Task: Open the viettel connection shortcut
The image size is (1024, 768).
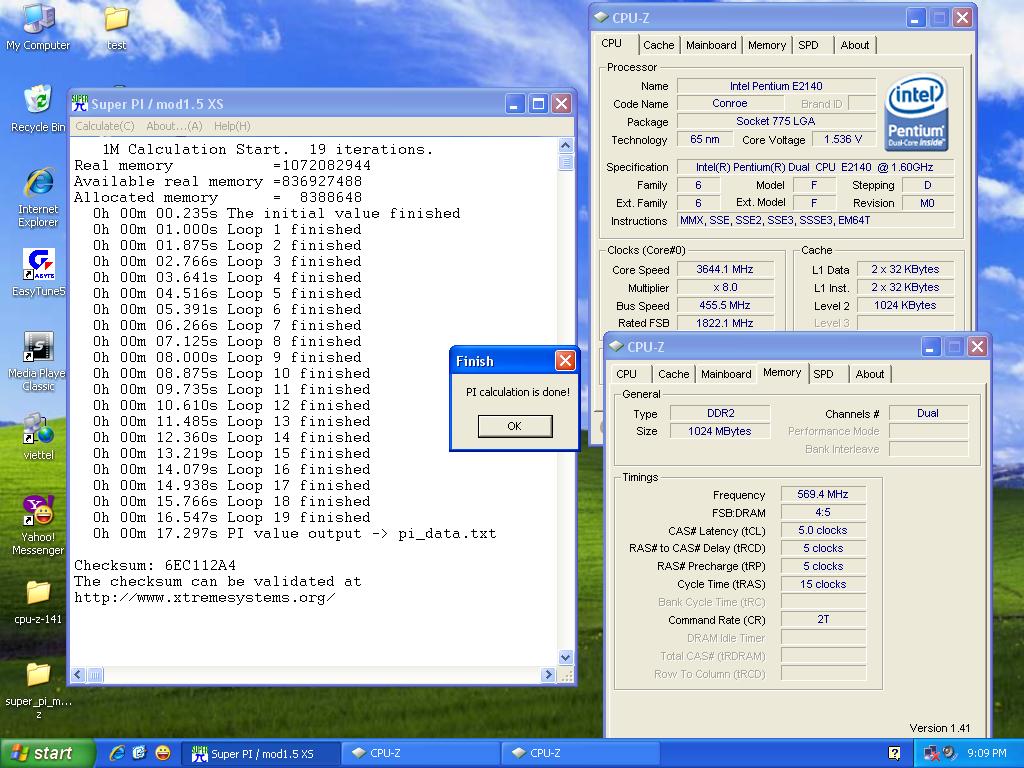Action: [38, 436]
